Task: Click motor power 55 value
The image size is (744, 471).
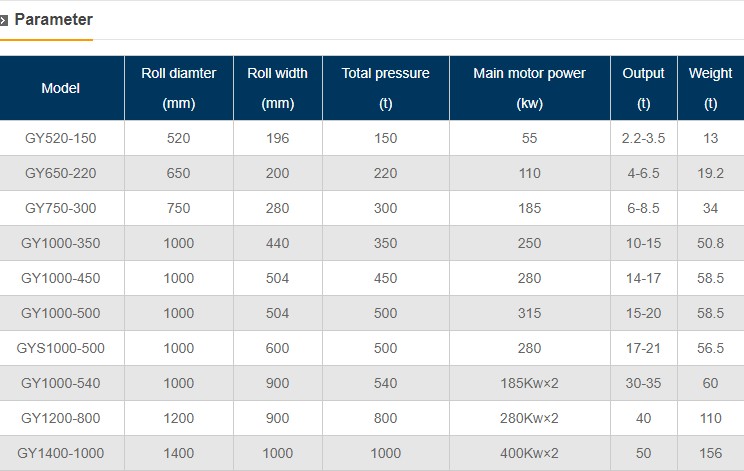Action: tap(530, 138)
